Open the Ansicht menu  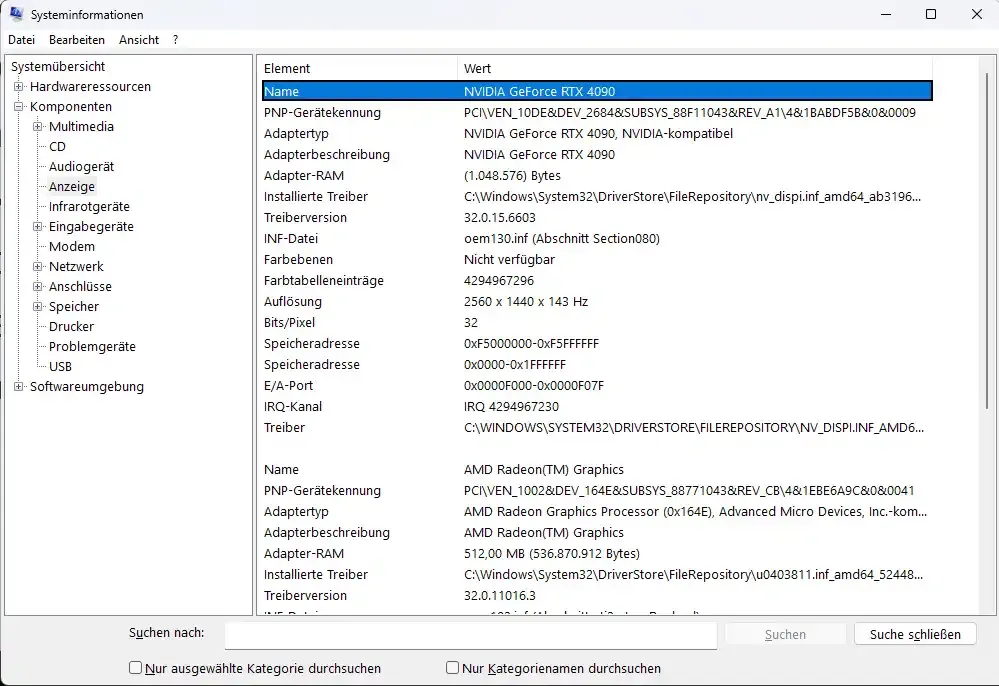click(x=139, y=40)
